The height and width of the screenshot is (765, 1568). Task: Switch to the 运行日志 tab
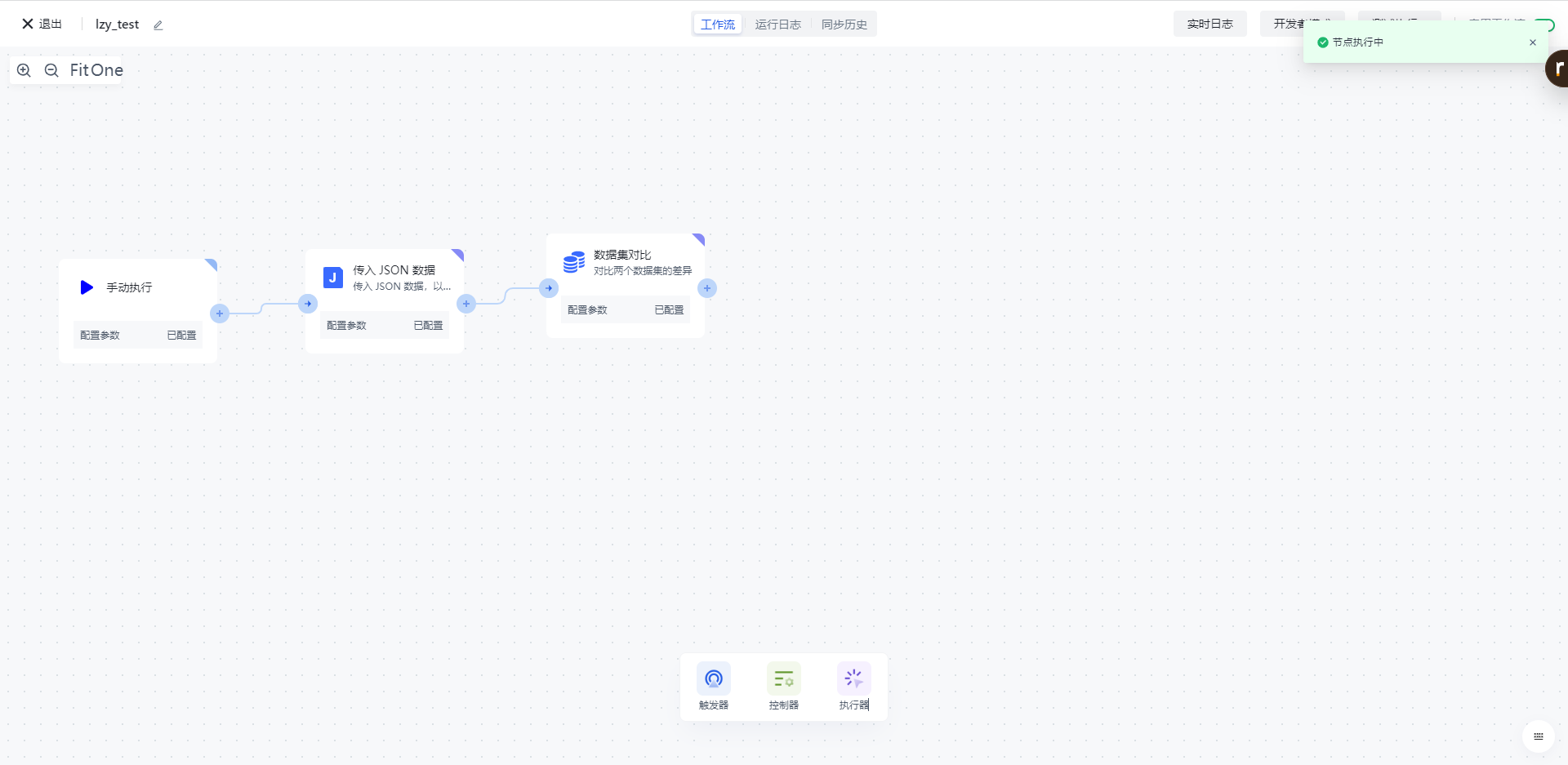tap(777, 24)
